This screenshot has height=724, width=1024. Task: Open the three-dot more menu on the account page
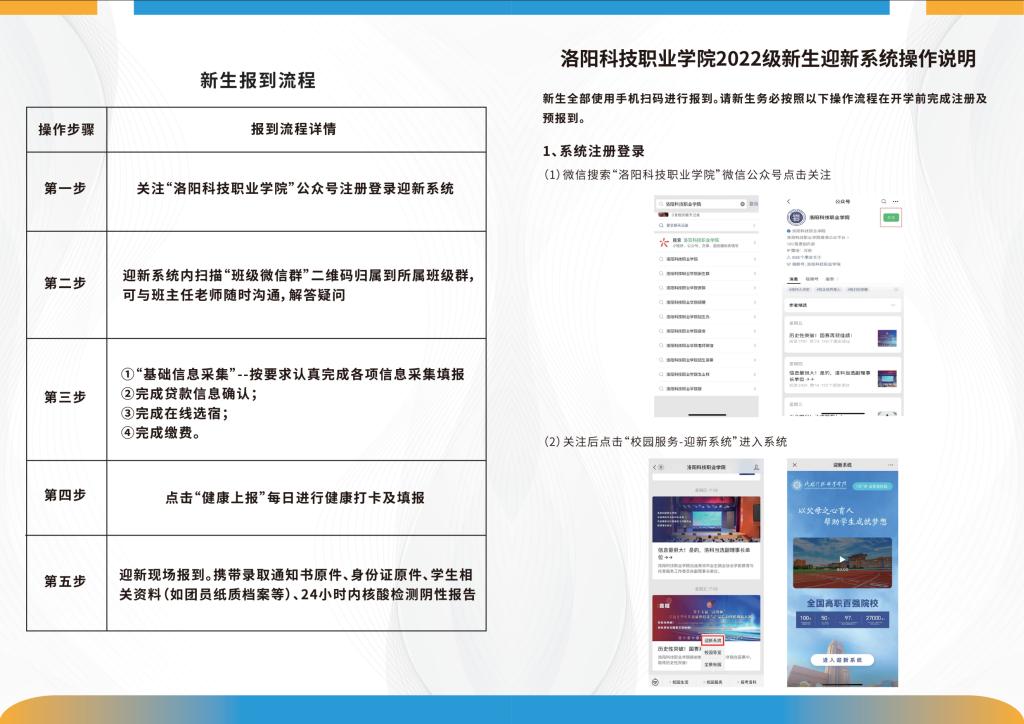tap(895, 202)
